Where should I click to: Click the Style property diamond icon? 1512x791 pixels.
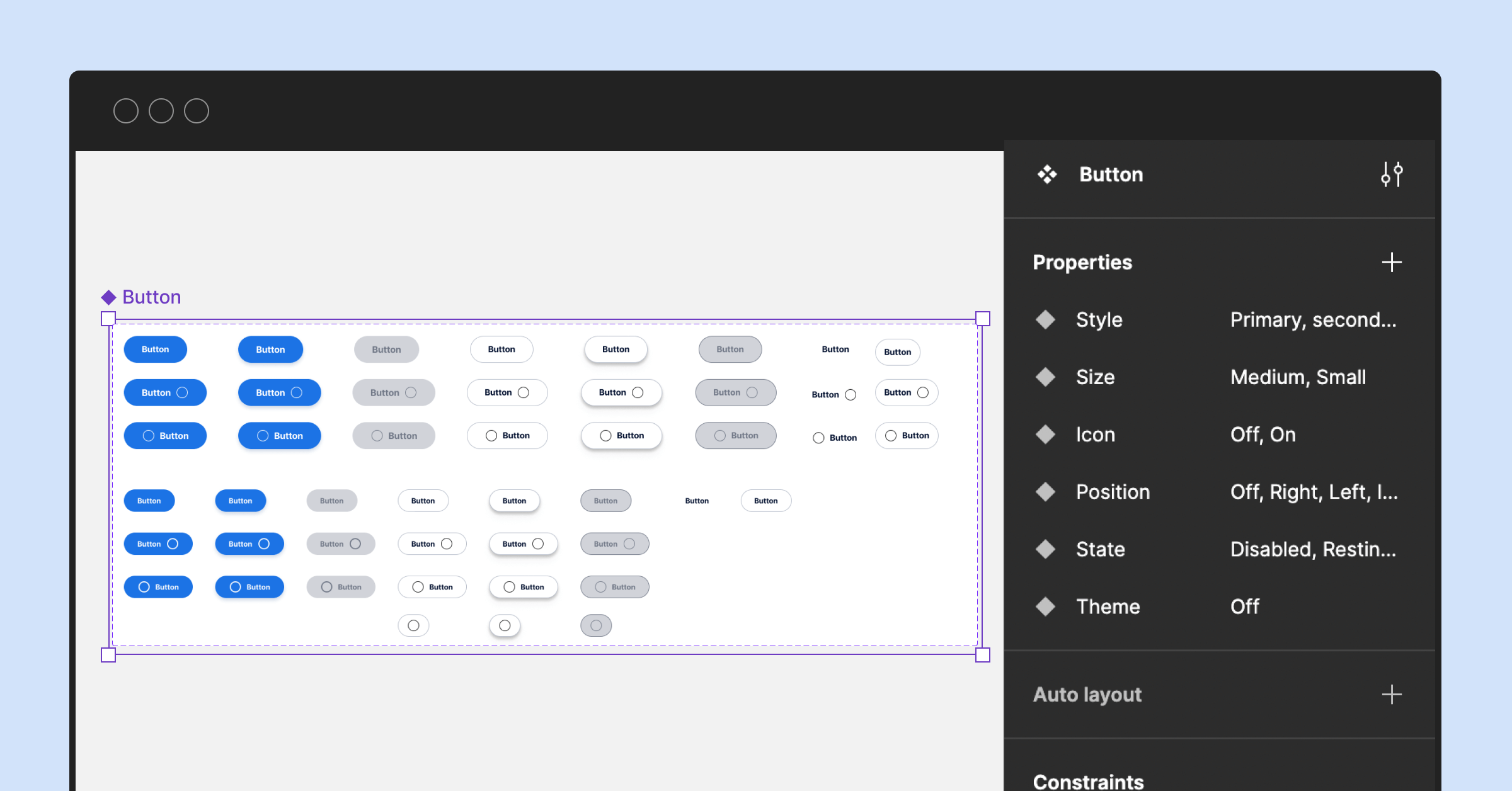(x=1046, y=320)
